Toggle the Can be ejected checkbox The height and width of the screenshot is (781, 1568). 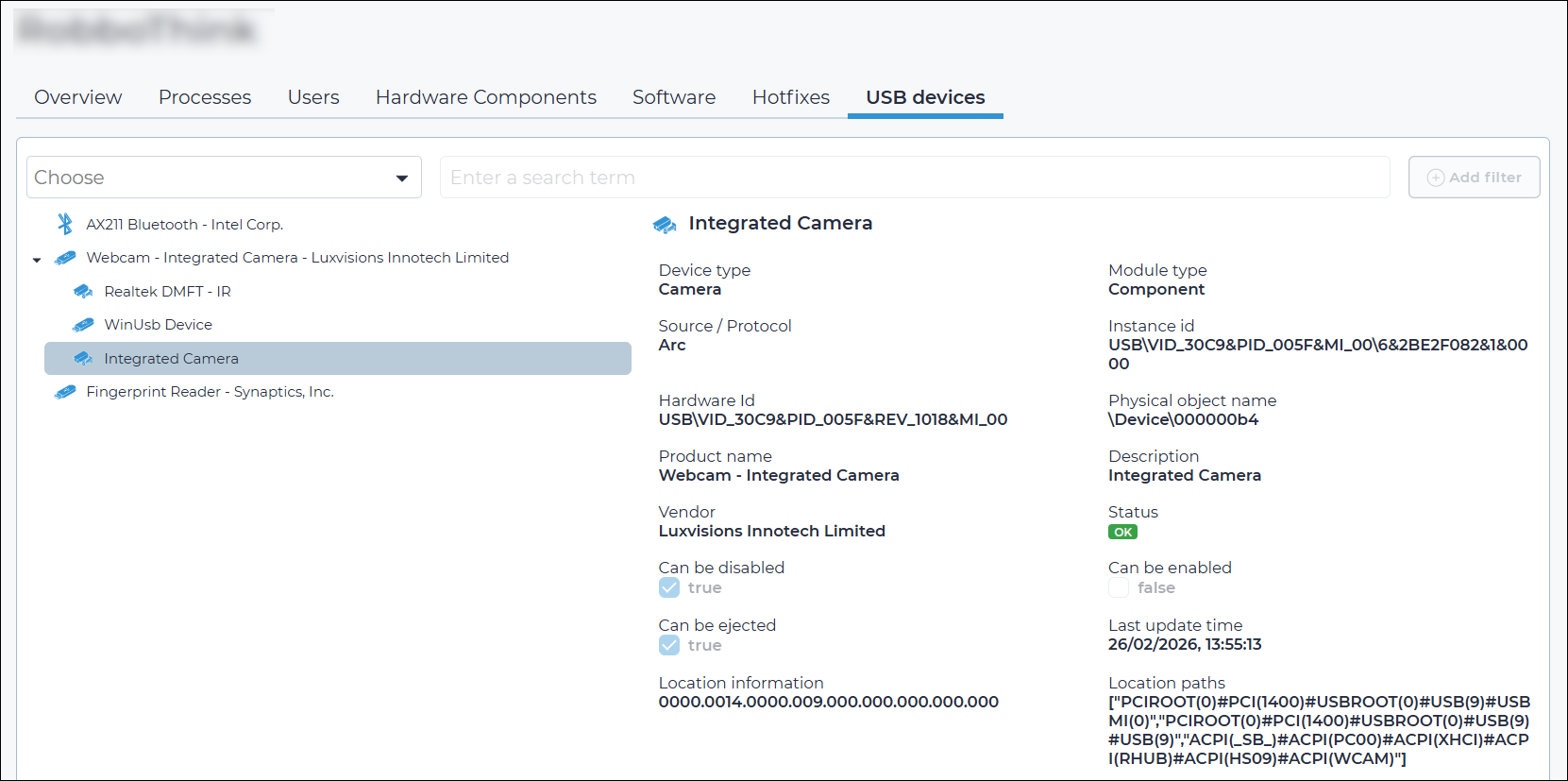tap(669, 645)
